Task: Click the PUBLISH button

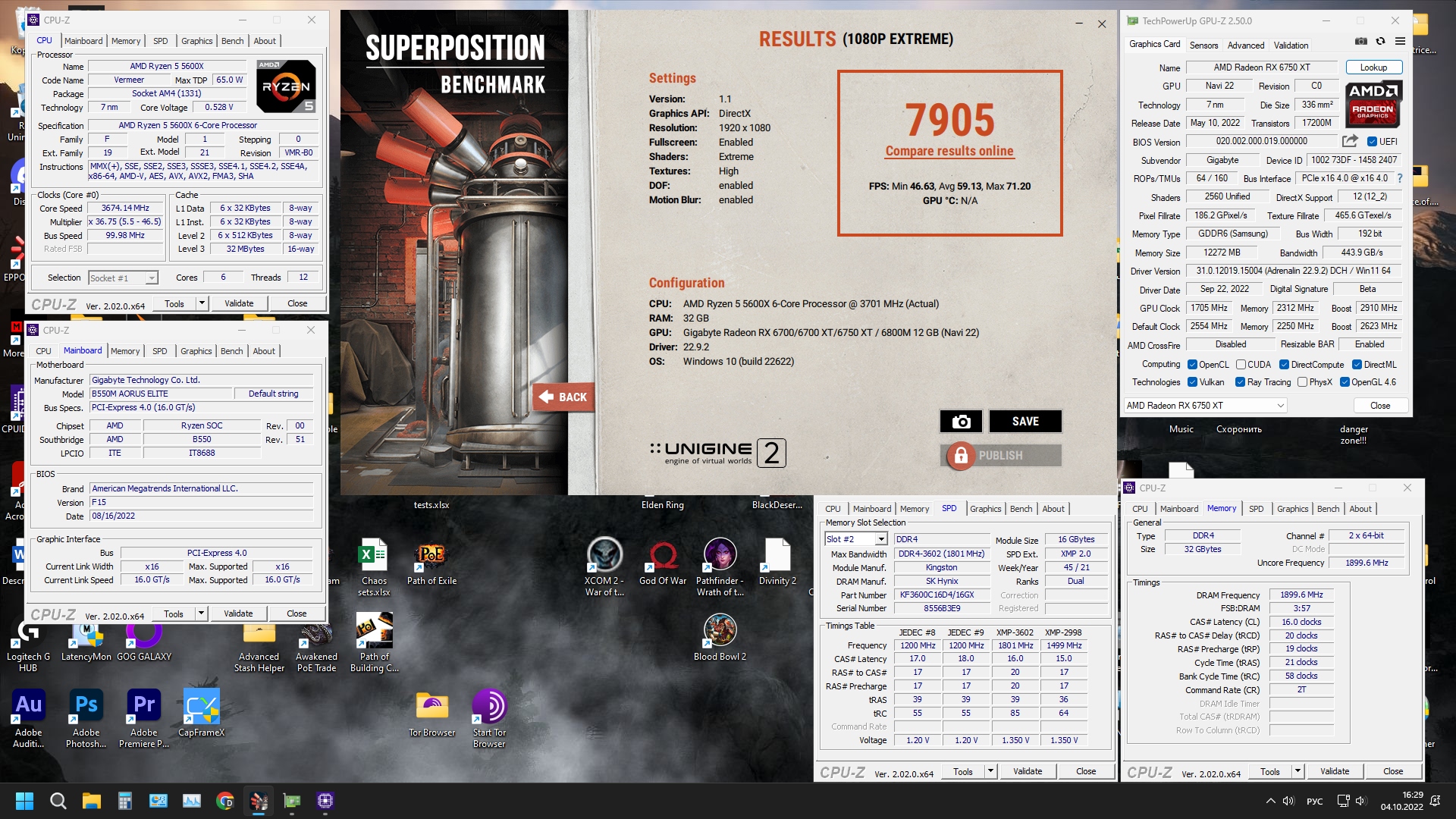Action: coord(1001,456)
